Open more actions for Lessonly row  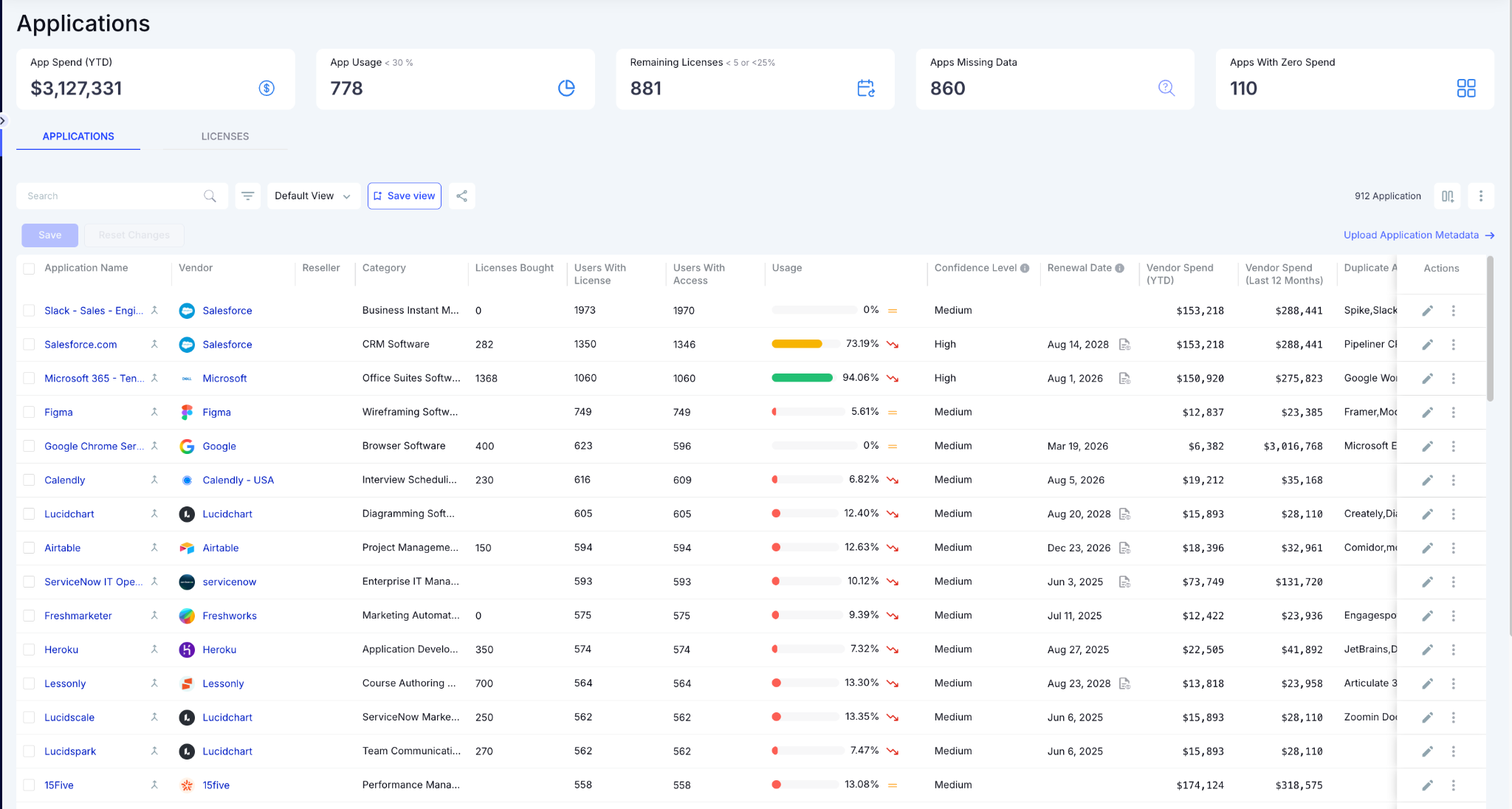(x=1454, y=684)
